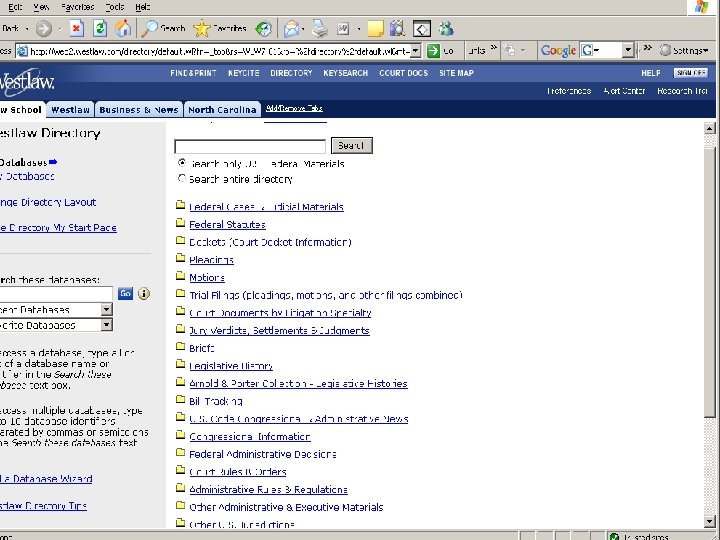This screenshot has width=720, height=540.
Task: Go to browser Home page icon
Action: click(123, 29)
